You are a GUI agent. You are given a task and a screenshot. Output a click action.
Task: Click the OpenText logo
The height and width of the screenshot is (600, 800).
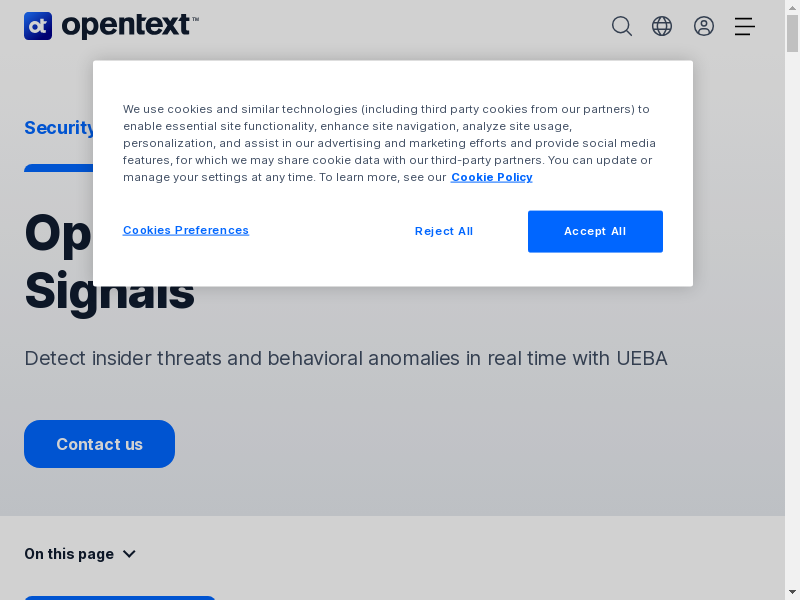tap(111, 26)
